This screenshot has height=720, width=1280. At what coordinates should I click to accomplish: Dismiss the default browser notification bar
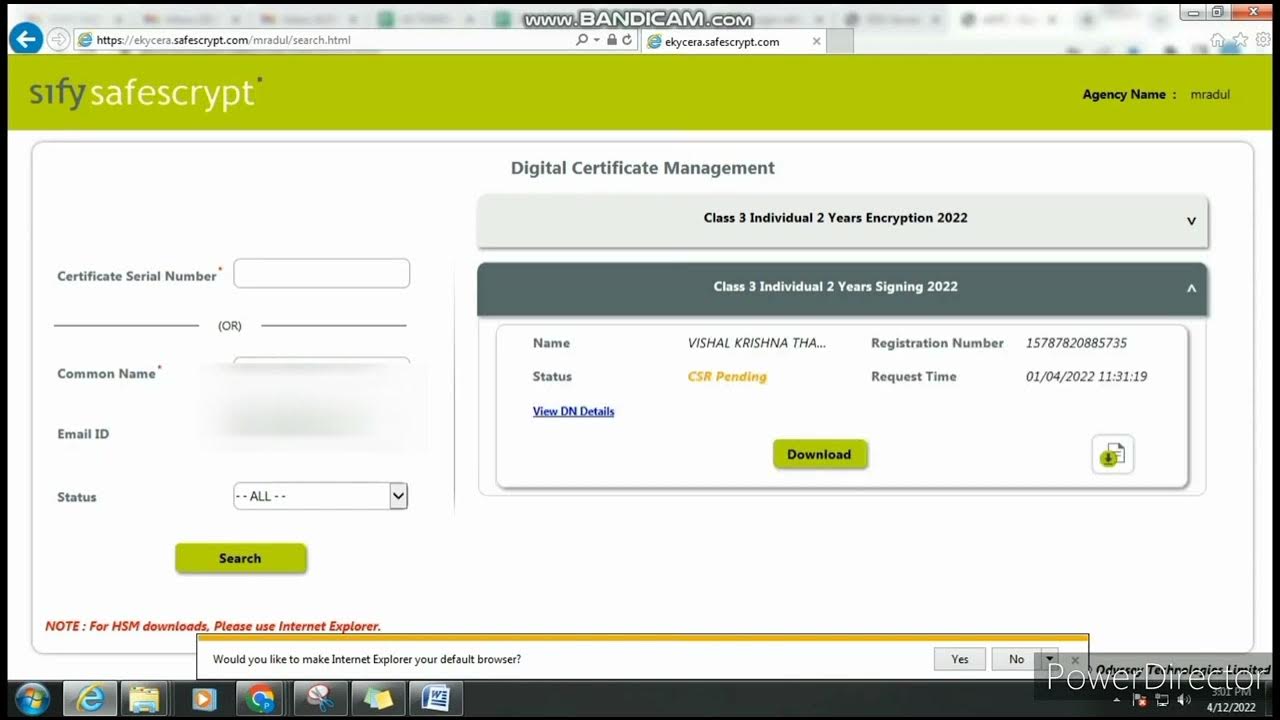pos(1075,660)
